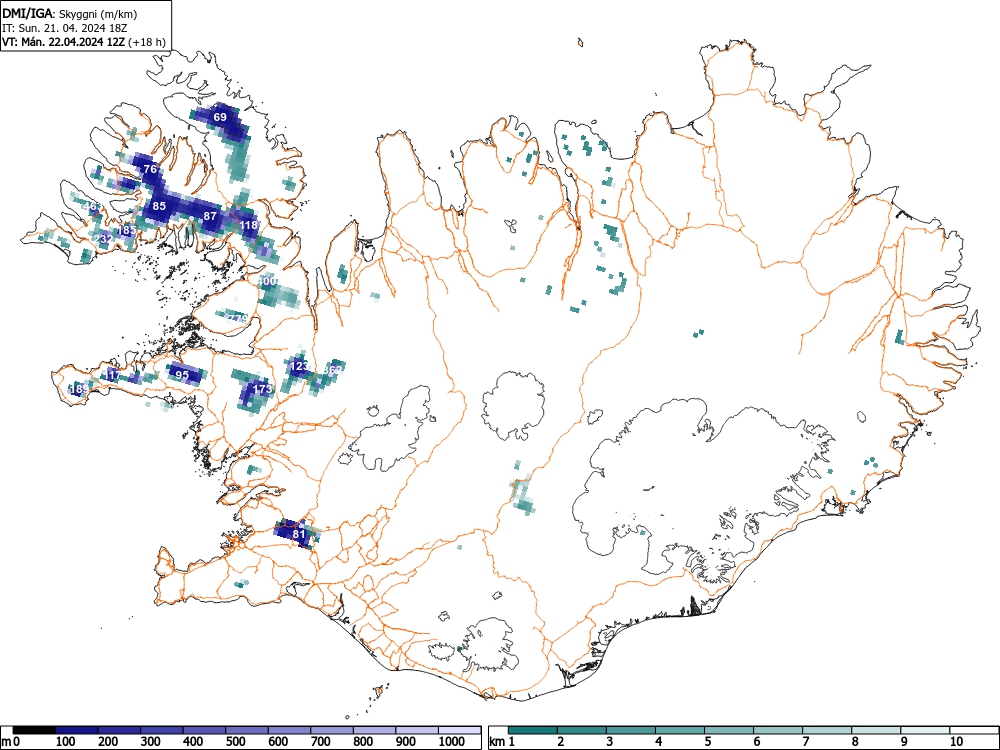Click the black 0–100 m legend swatch
Image resolution: width=1000 pixels, height=750 pixels.
[x=34, y=730]
